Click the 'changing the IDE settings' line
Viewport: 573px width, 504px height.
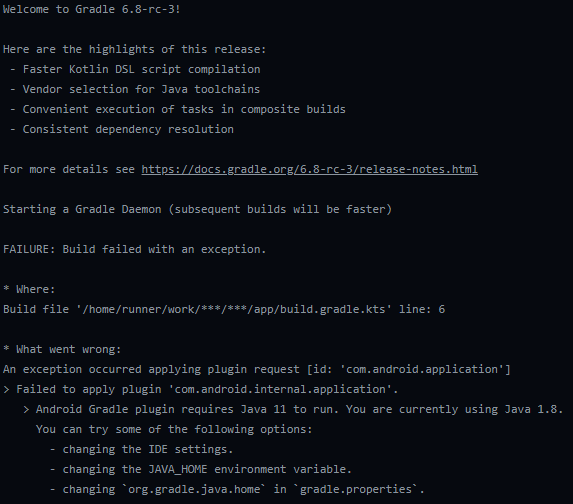pyautogui.click(x=141, y=449)
